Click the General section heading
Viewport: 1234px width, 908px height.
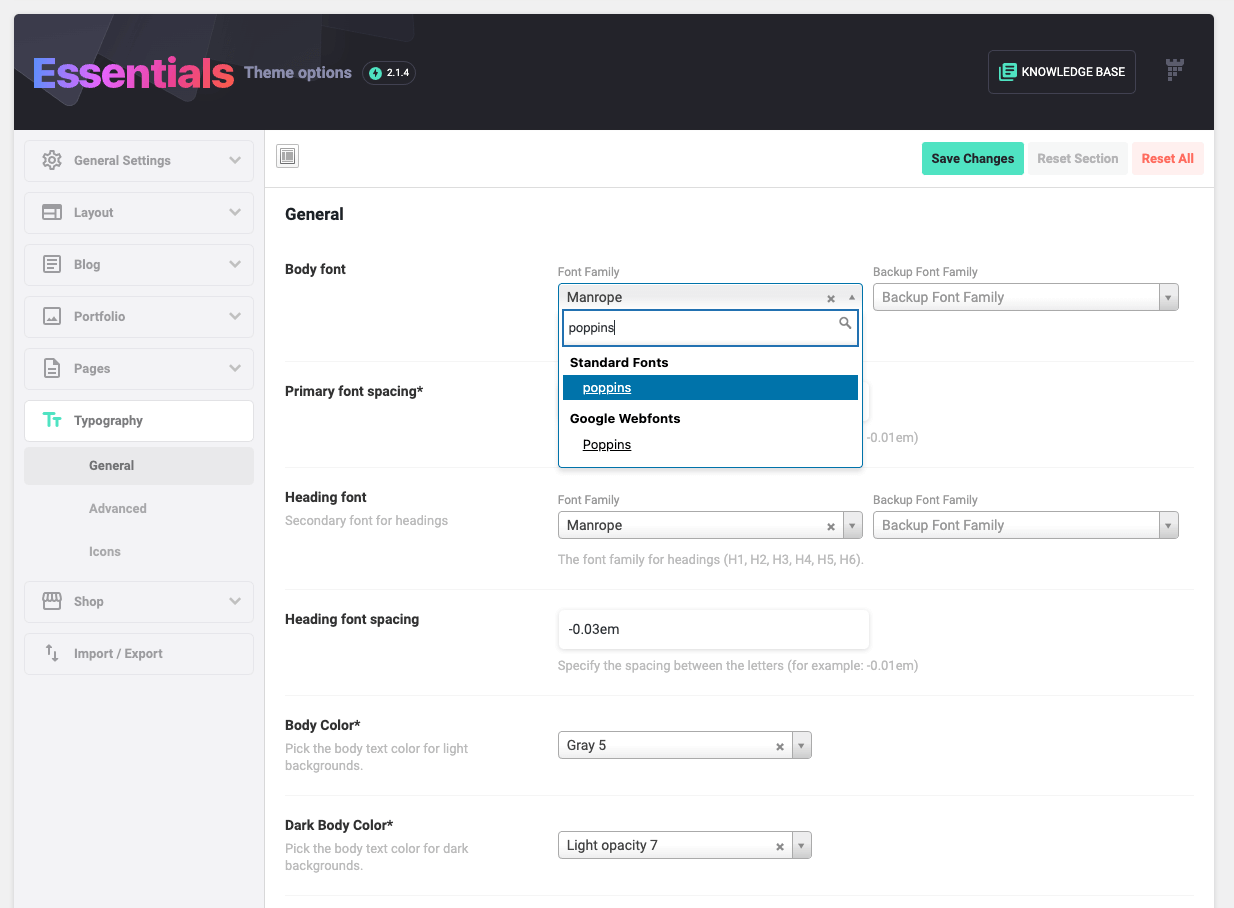314,214
